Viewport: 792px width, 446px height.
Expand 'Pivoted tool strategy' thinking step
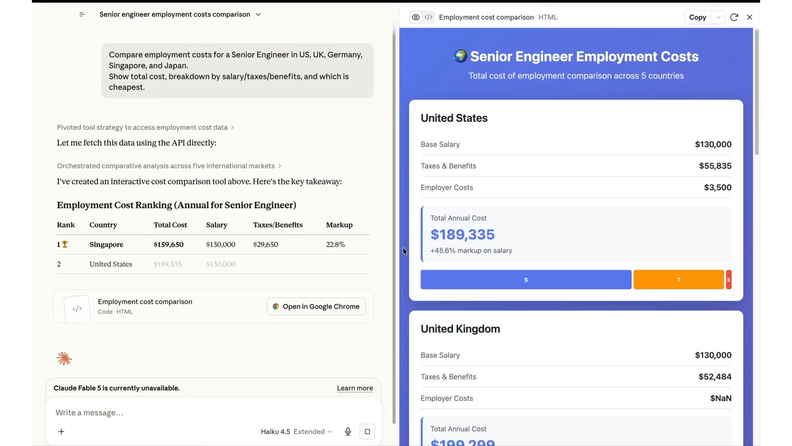(x=145, y=127)
